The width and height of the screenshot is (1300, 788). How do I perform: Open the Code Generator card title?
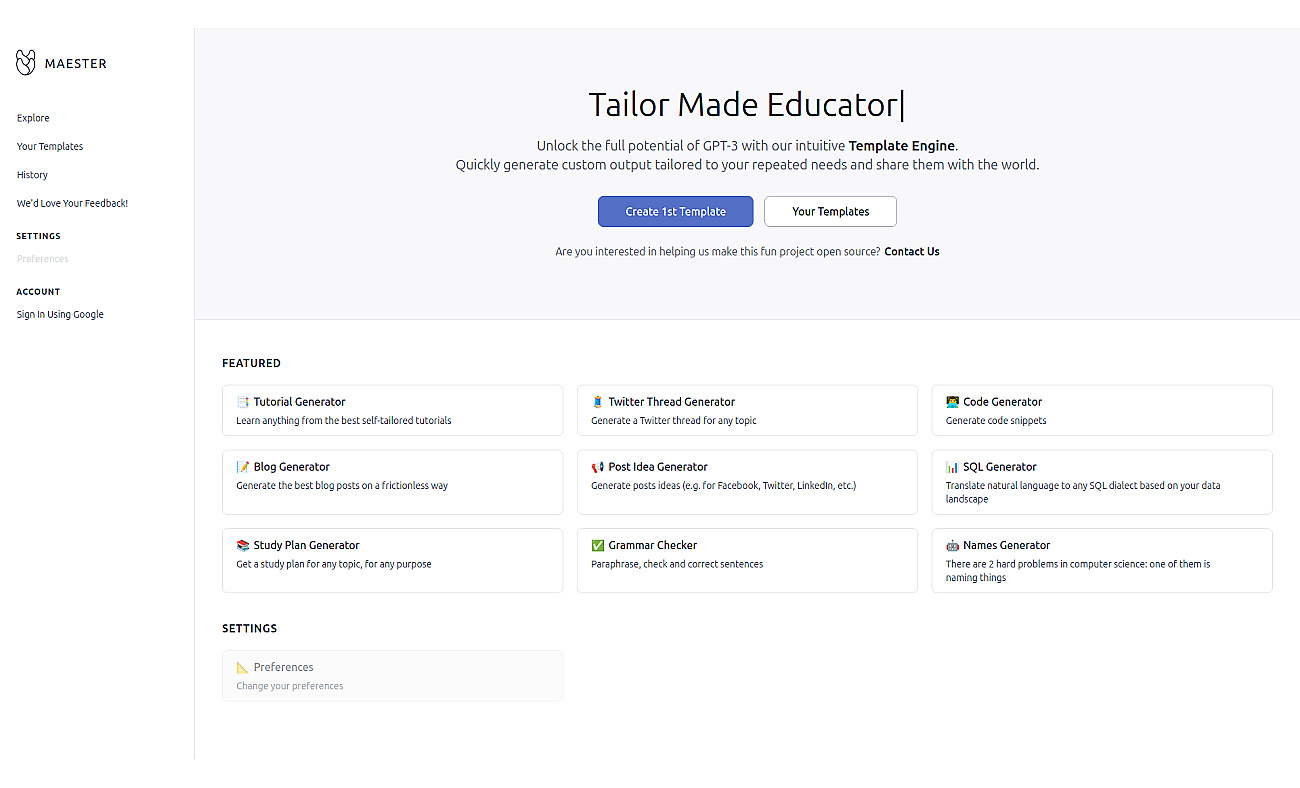click(x=1003, y=402)
